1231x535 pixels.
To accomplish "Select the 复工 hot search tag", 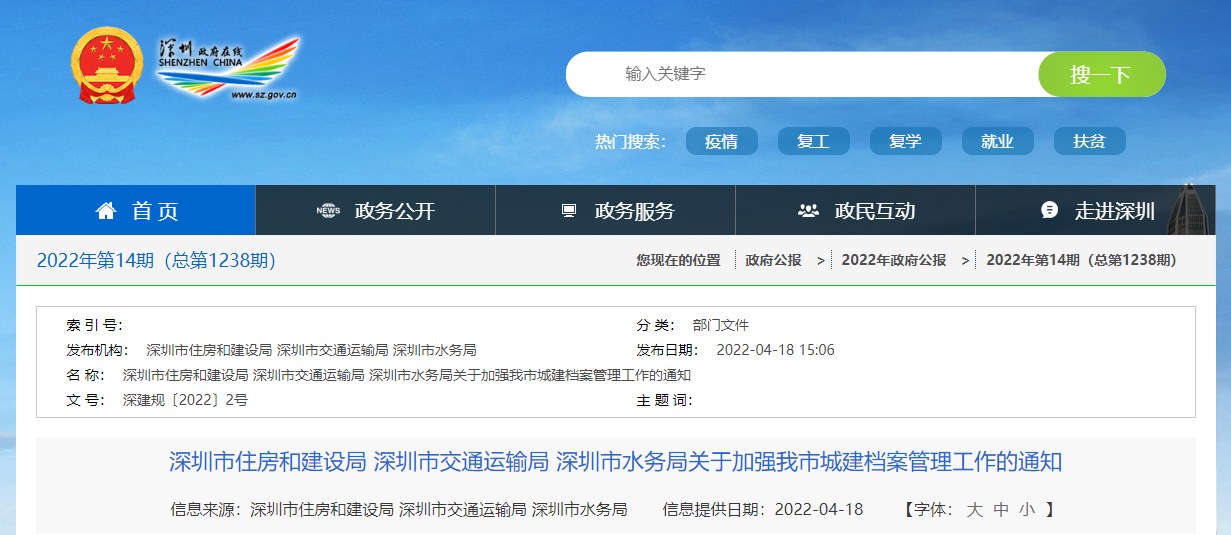I will click(x=813, y=142).
